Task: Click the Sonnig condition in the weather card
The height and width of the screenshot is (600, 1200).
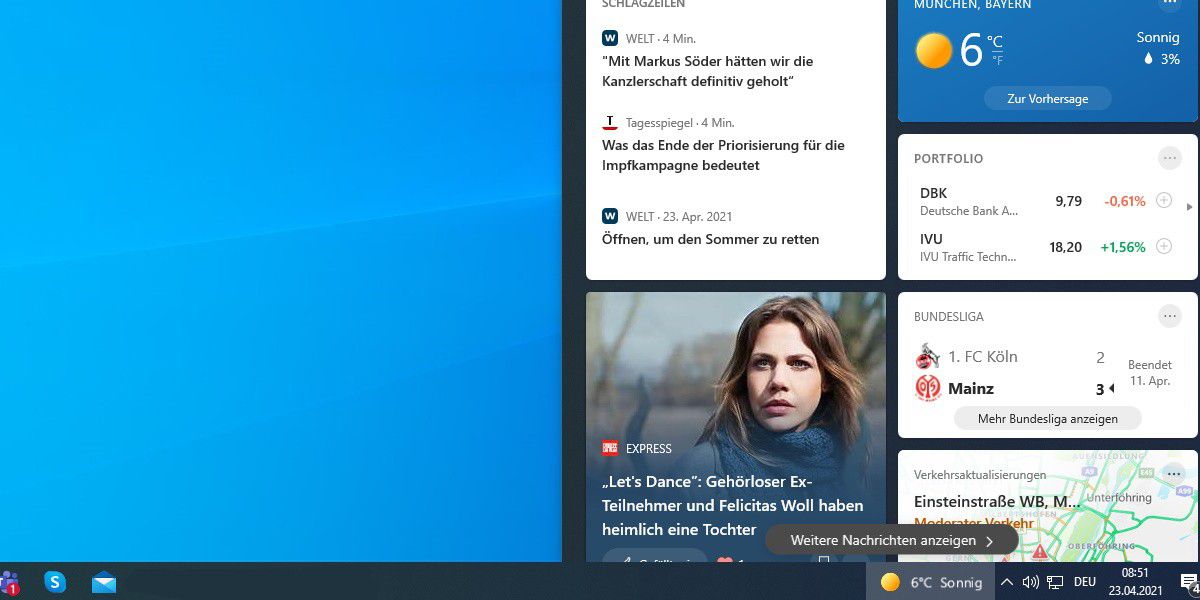Action: pos(1158,38)
